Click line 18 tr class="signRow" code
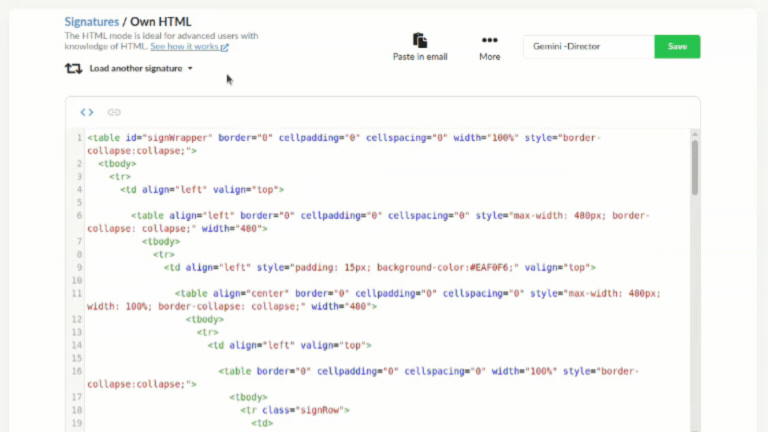This screenshot has width=768, height=432. click(x=295, y=410)
